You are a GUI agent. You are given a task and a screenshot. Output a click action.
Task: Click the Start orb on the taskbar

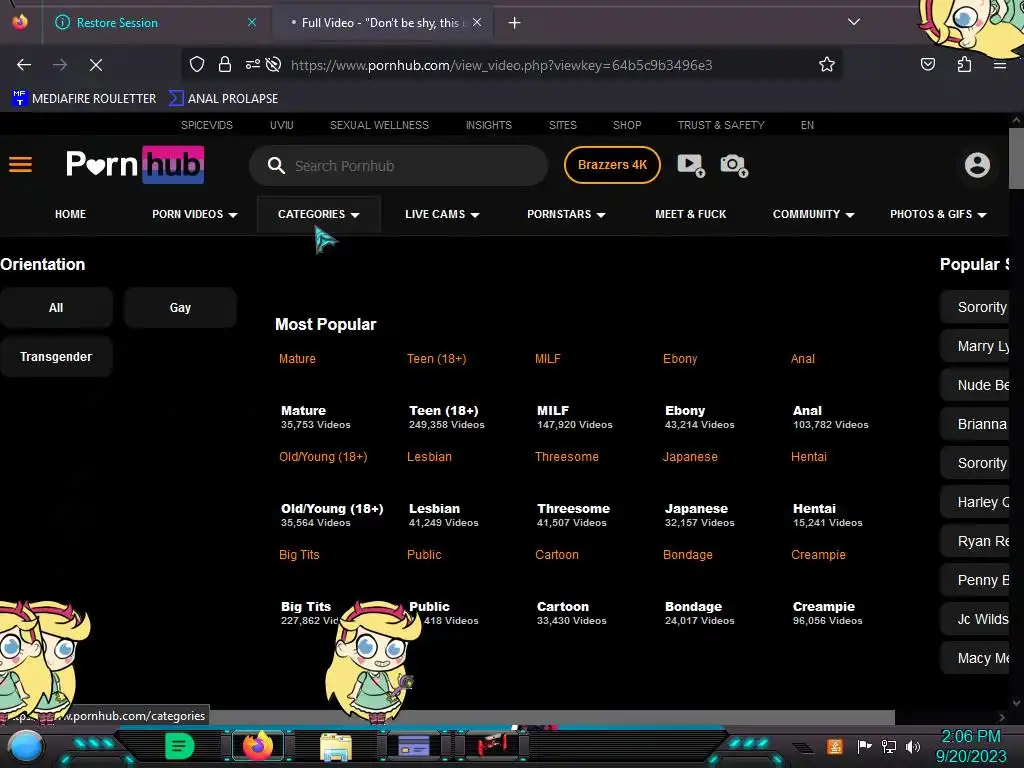pyautogui.click(x=25, y=746)
